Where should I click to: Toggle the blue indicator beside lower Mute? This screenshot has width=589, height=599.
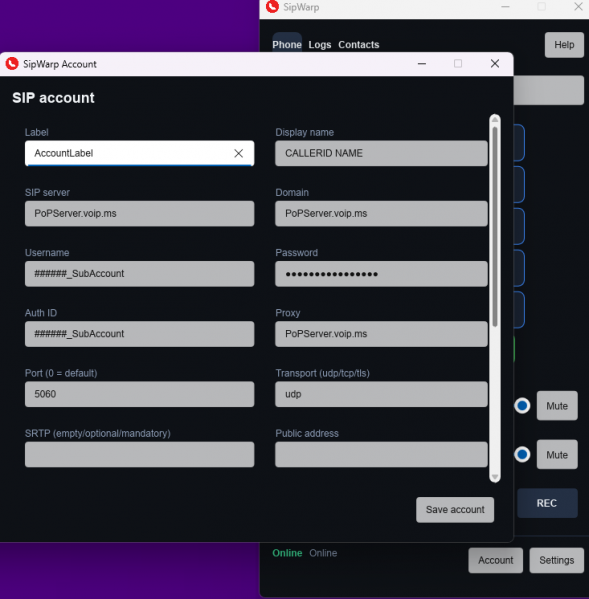(x=522, y=455)
